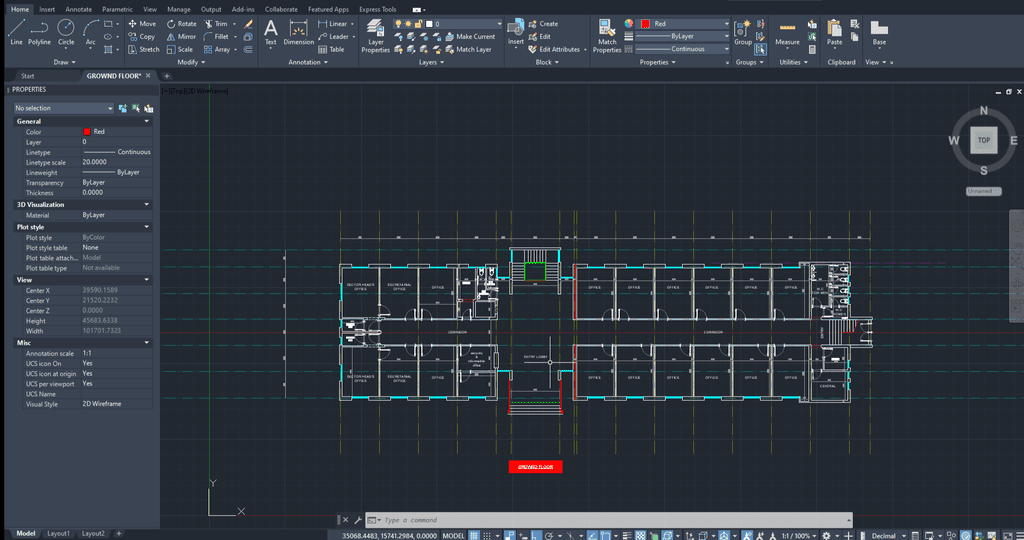Image resolution: width=1024 pixels, height=540 pixels.
Task: Select the Circle tool
Action: (66, 31)
